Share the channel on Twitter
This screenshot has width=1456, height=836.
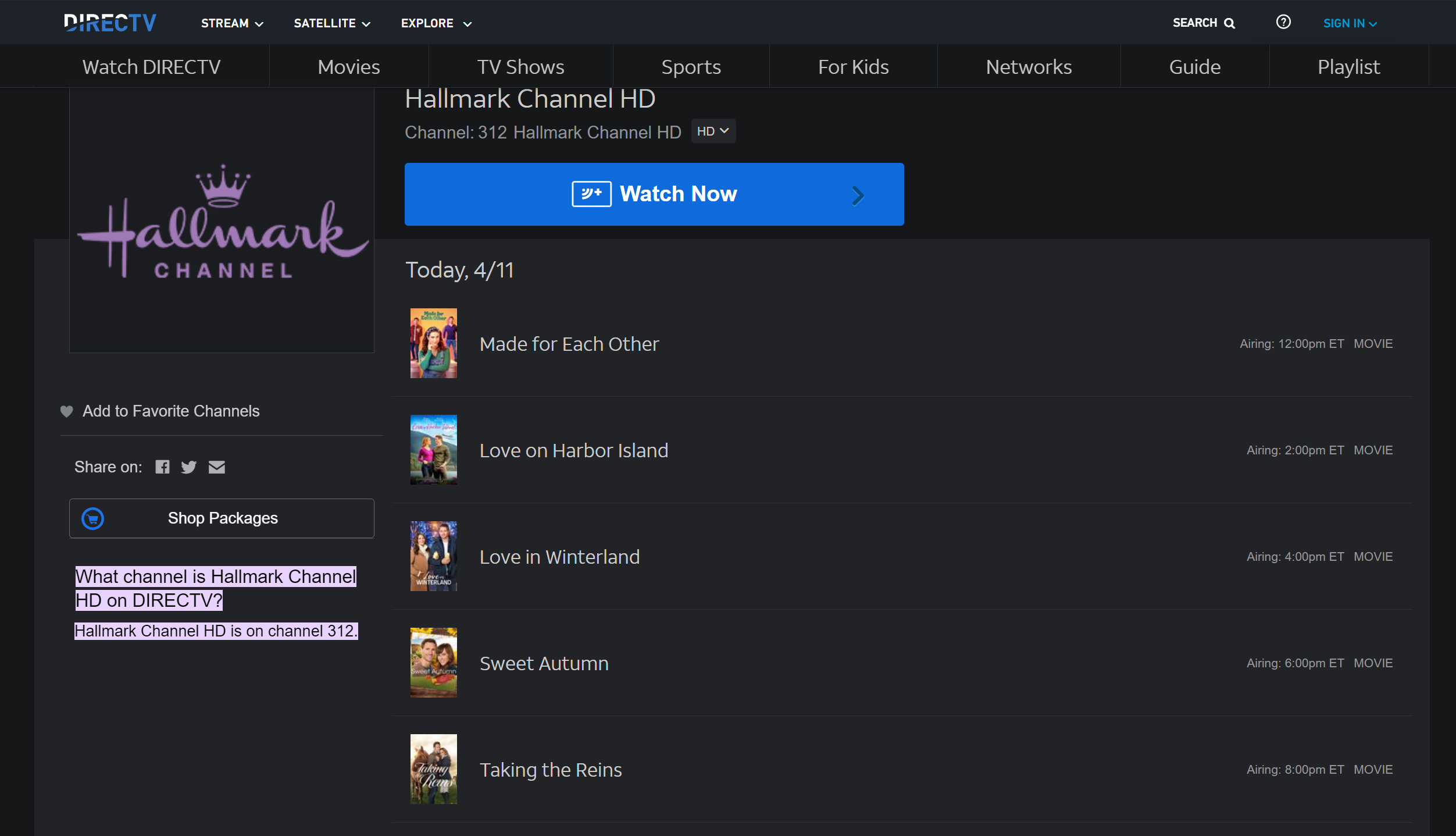click(x=189, y=467)
